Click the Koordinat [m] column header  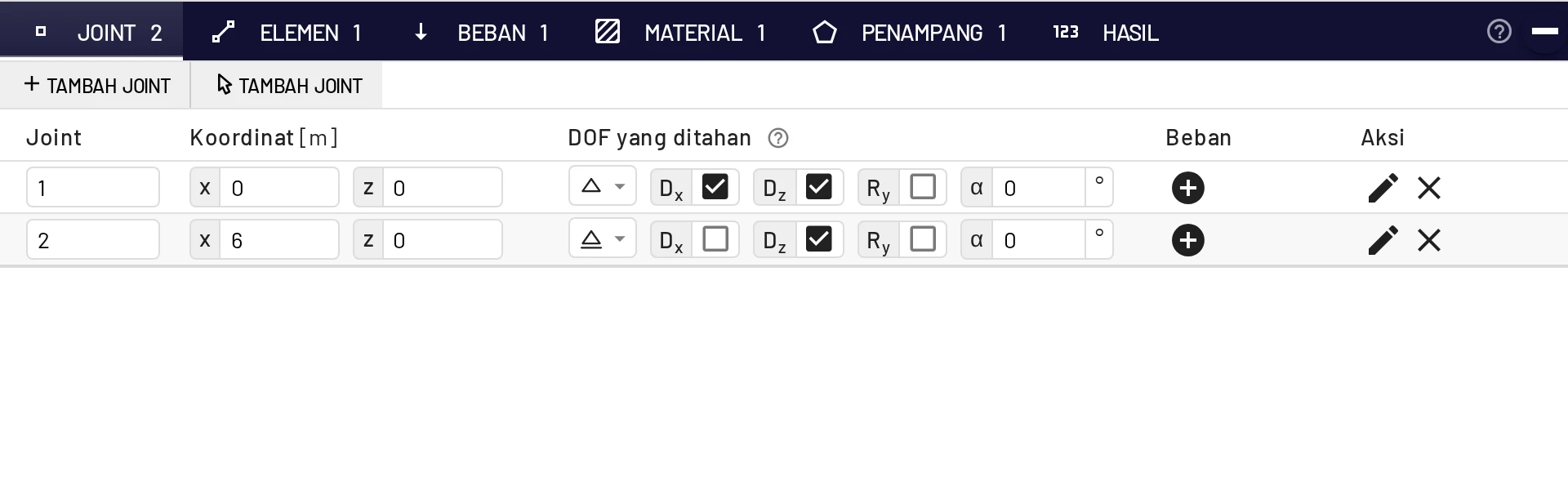pyautogui.click(x=263, y=137)
